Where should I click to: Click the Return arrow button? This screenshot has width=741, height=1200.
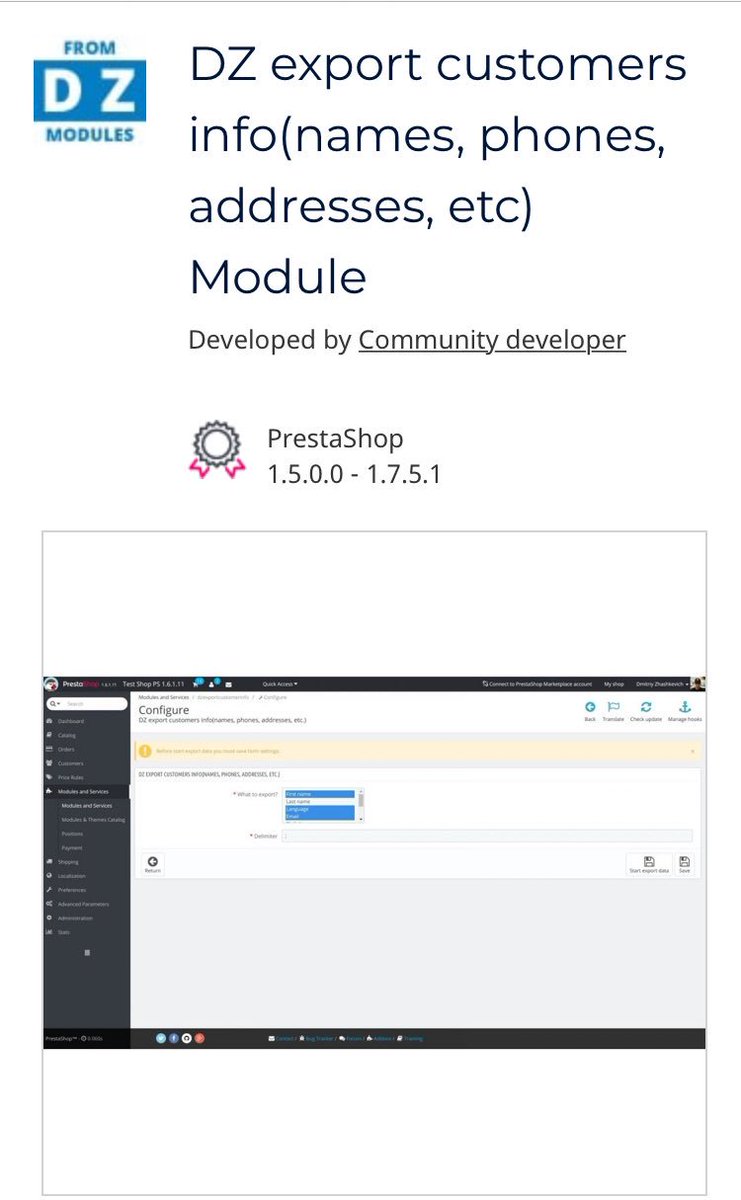click(x=152, y=865)
